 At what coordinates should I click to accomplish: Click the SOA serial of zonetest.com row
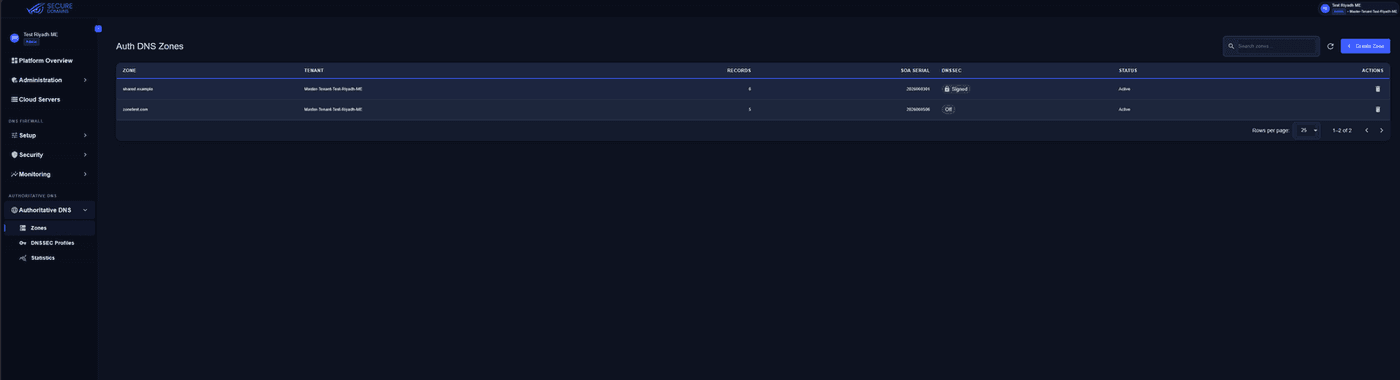click(x=918, y=109)
